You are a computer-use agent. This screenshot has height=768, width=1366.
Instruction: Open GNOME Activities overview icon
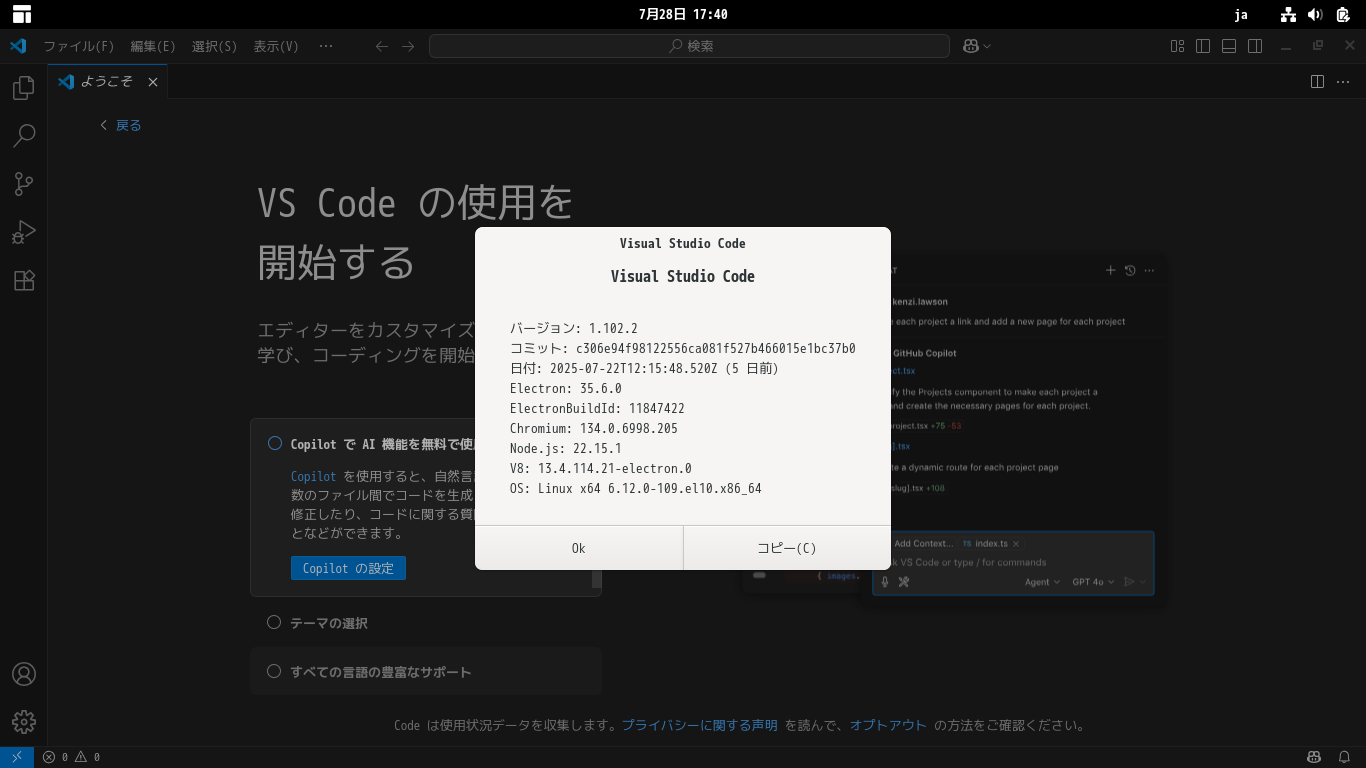coord(22,14)
